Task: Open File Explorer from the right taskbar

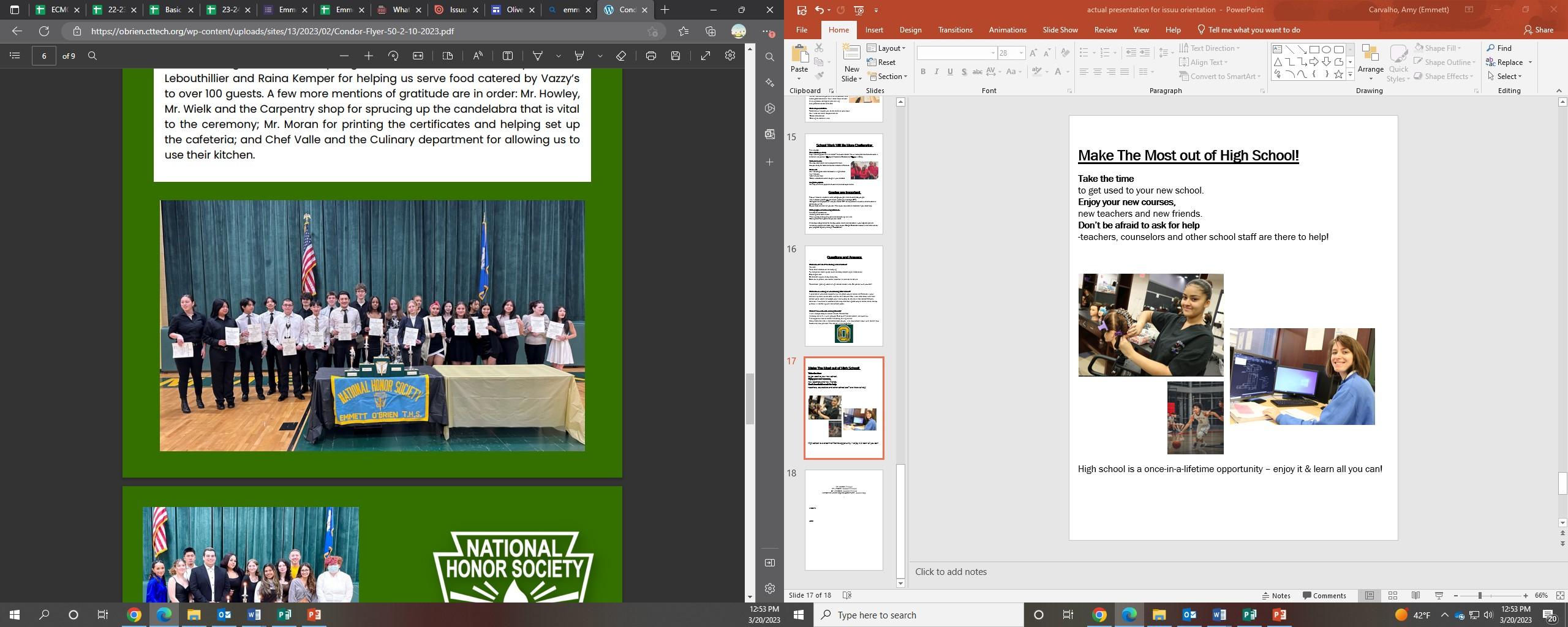Action: point(1159,615)
